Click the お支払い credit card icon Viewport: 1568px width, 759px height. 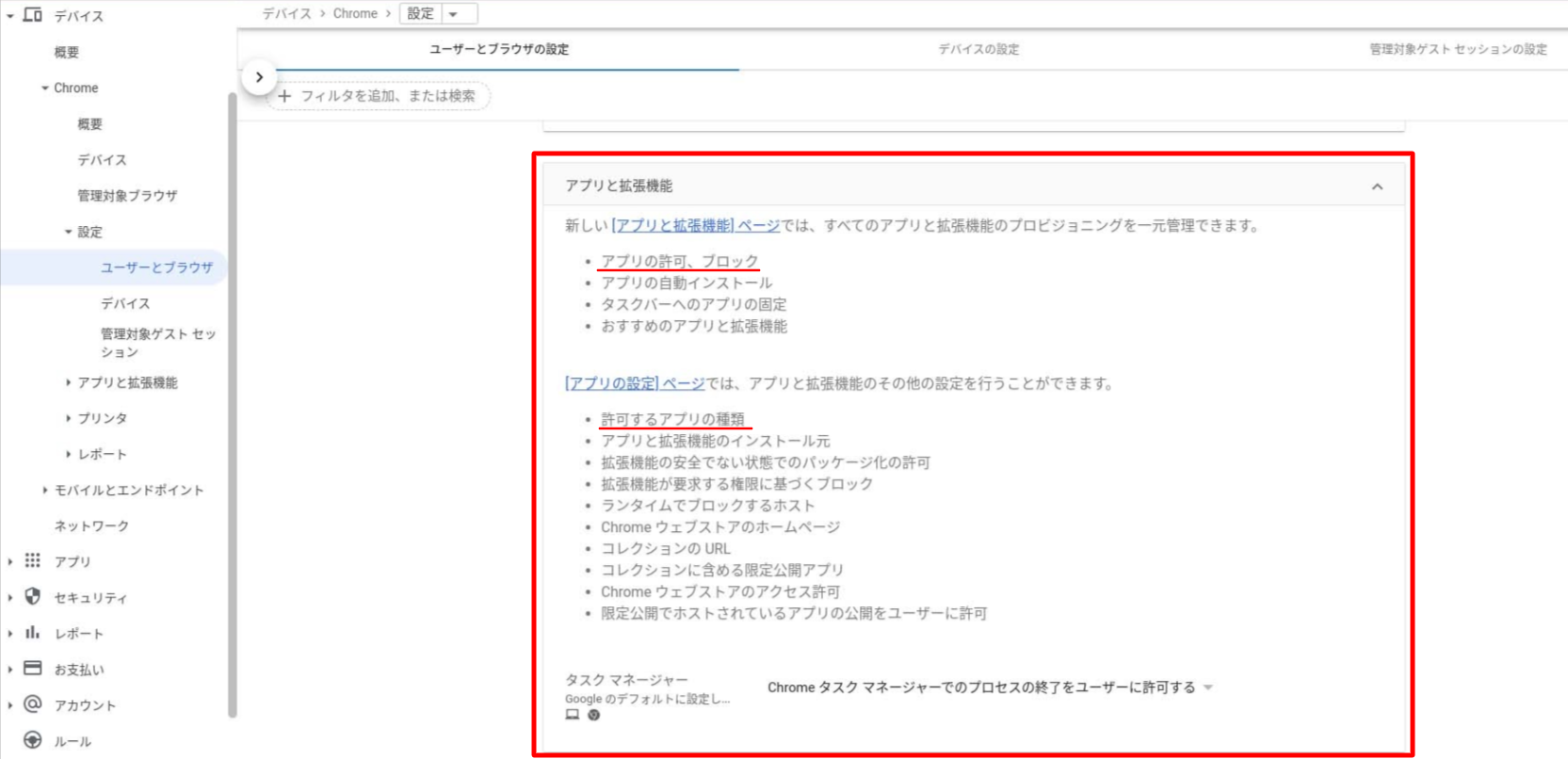(32, 668)
